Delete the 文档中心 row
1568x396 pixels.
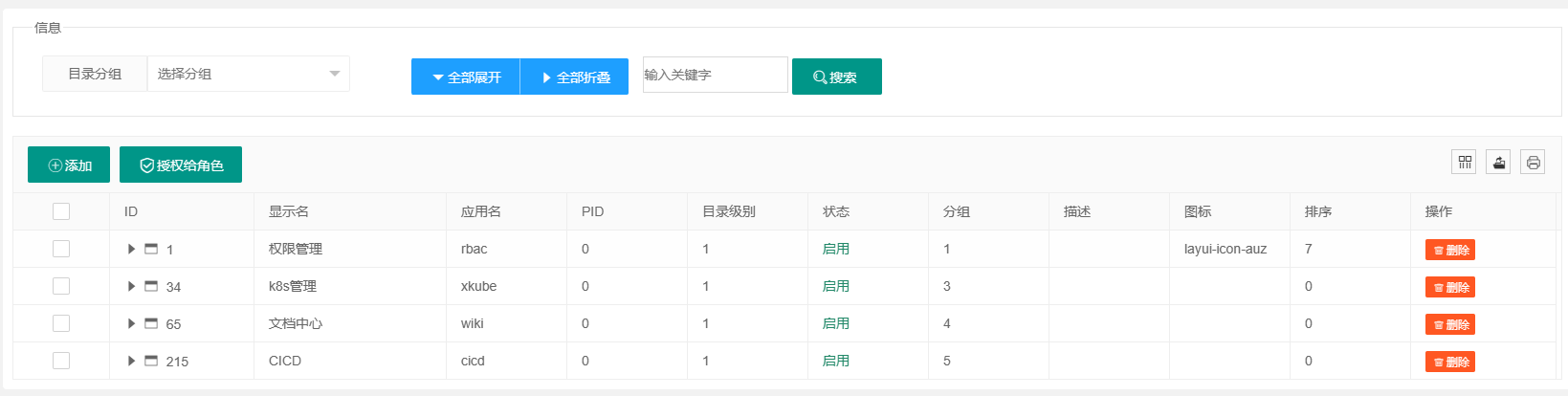coord(1450,324)
